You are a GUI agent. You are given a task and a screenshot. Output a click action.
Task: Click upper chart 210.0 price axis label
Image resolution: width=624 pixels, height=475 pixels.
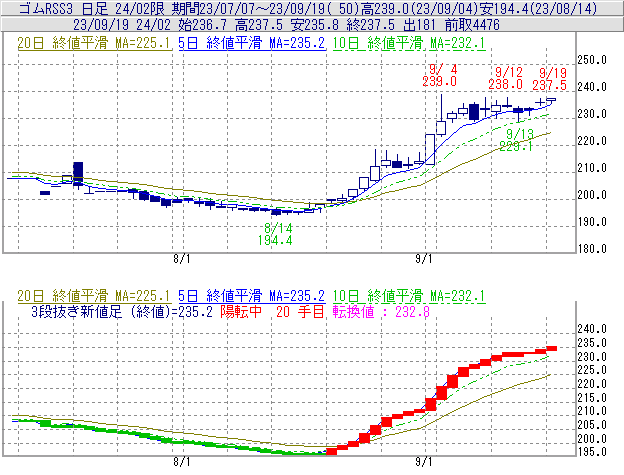[x=592, y=168]
